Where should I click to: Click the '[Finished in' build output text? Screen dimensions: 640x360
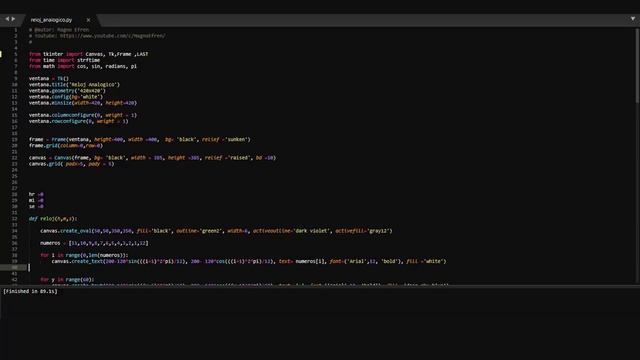coord(30,291)
